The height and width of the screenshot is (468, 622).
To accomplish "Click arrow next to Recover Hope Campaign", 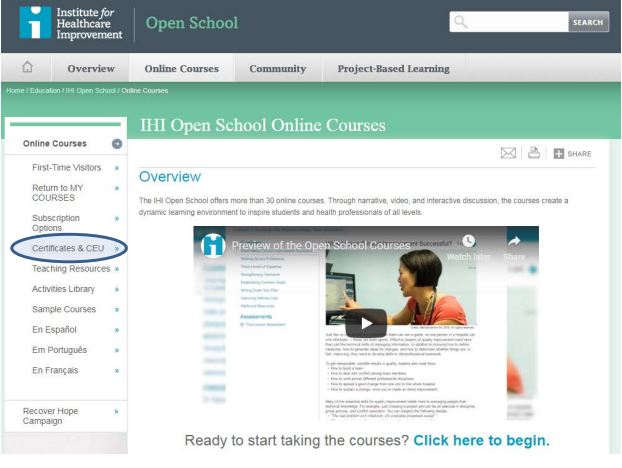I will (x=116, y=412).
